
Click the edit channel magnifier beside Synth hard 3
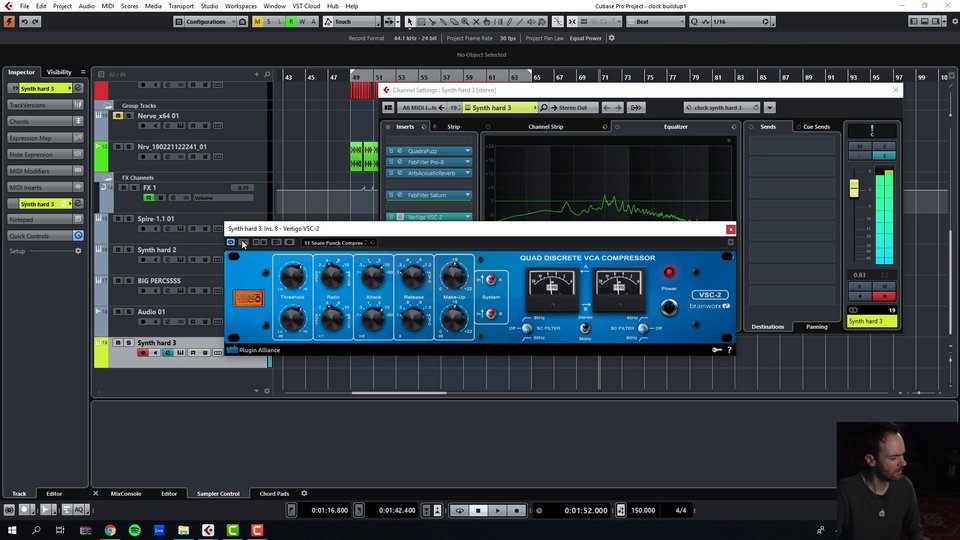tap(543, 108)
